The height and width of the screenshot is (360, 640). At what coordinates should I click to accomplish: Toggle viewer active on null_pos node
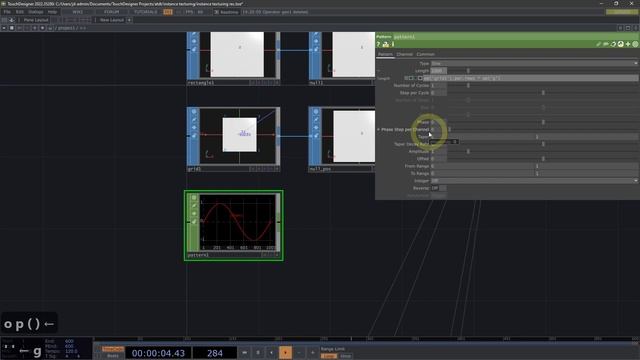[x=316, y=112]
